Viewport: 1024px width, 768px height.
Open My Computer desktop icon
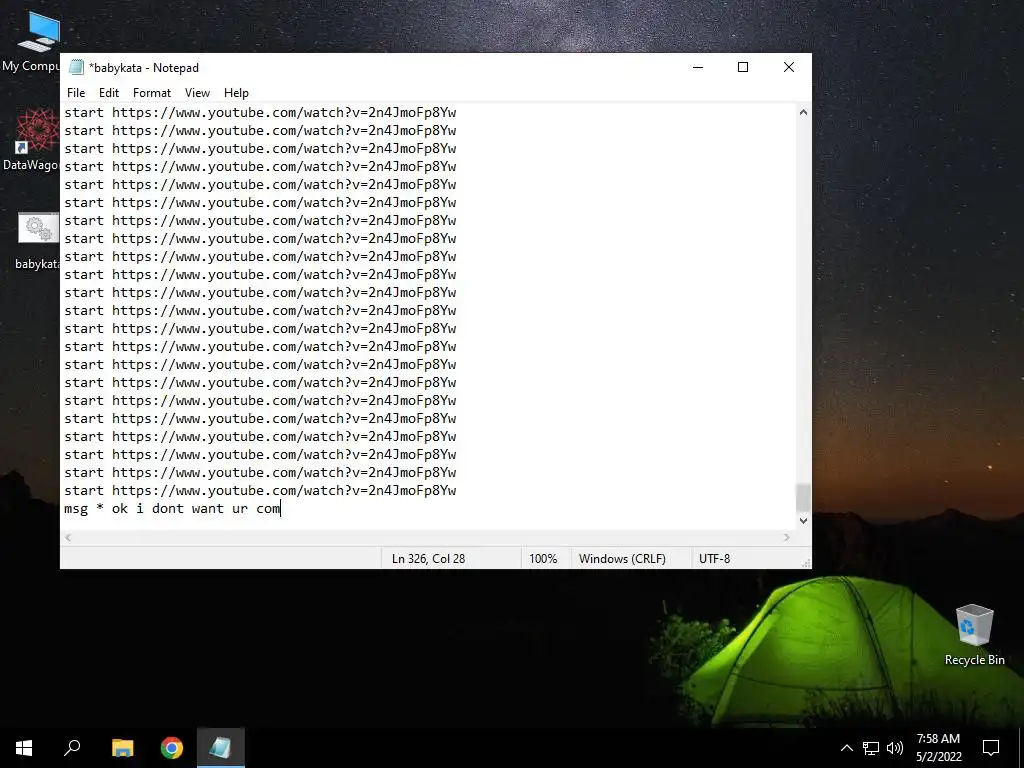(x=31, y=42)
